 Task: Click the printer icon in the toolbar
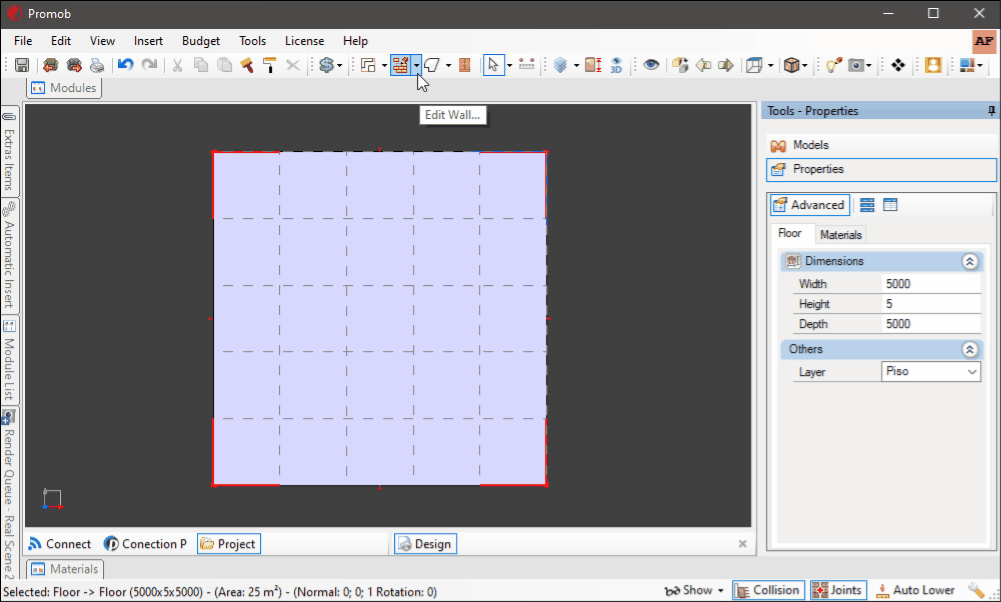coord(97,65)
